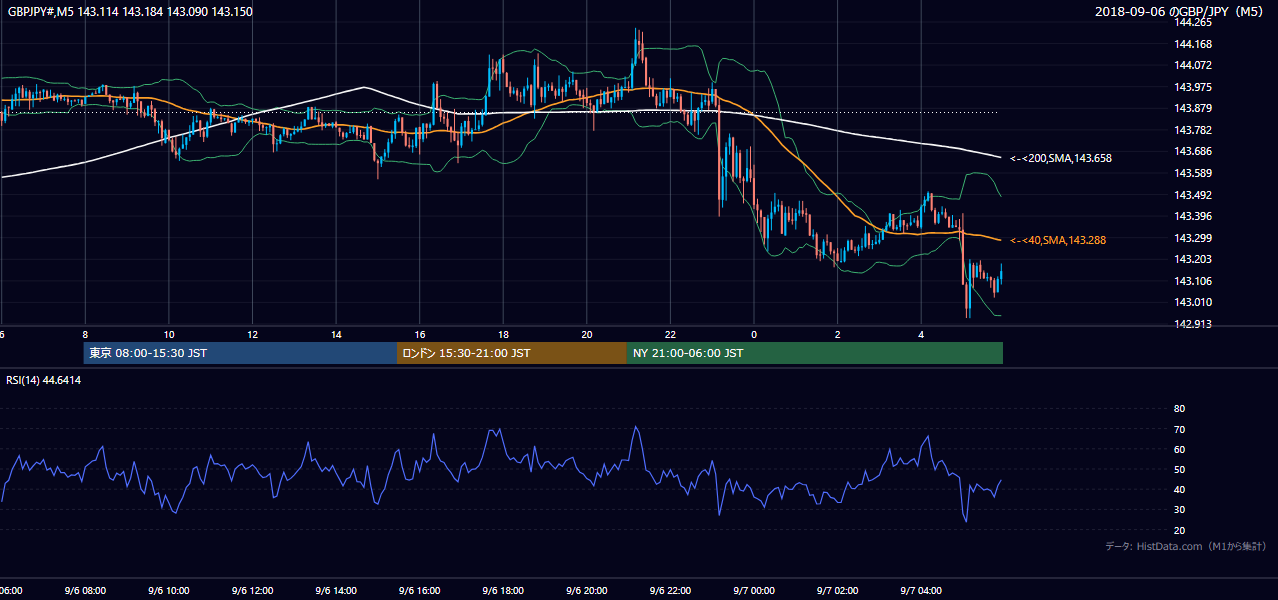Image resolution: width=1278 pixels, height=600 pixels.
Task: Click the 9/6 14:00 date label
Action: click(336, 590)
